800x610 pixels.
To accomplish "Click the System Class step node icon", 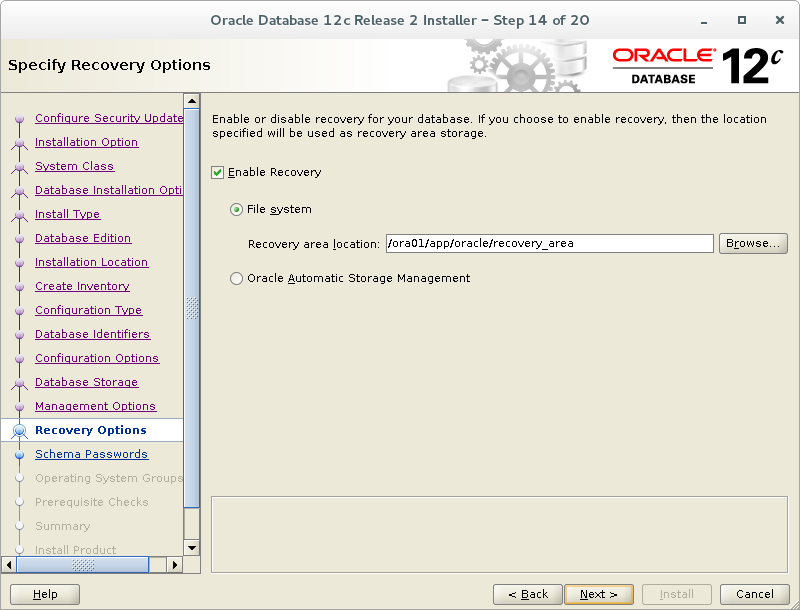I will (19, 167).
